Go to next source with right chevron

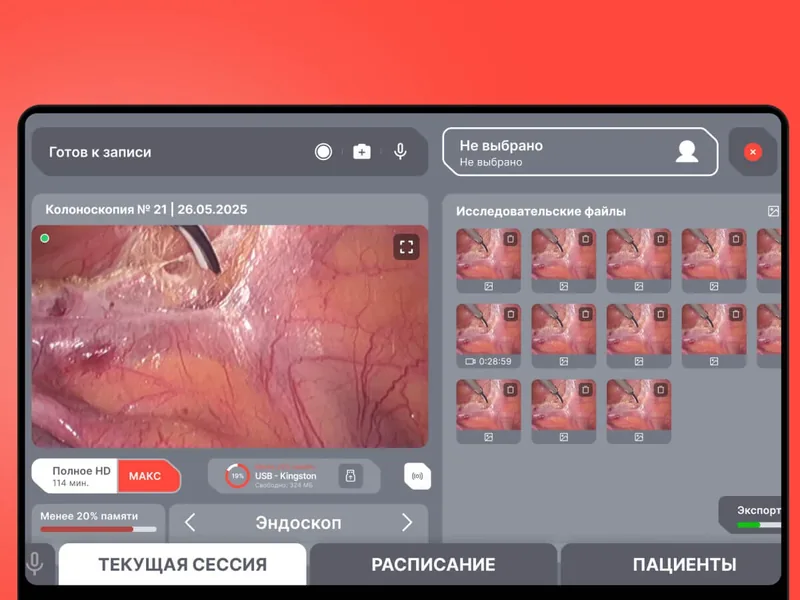407,522
